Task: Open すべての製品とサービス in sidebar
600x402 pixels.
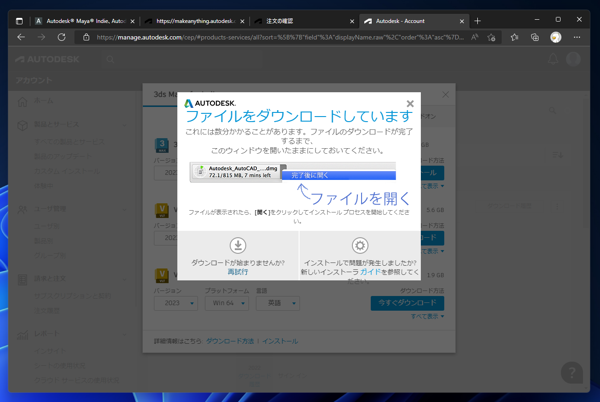Action: coord(69,142)
